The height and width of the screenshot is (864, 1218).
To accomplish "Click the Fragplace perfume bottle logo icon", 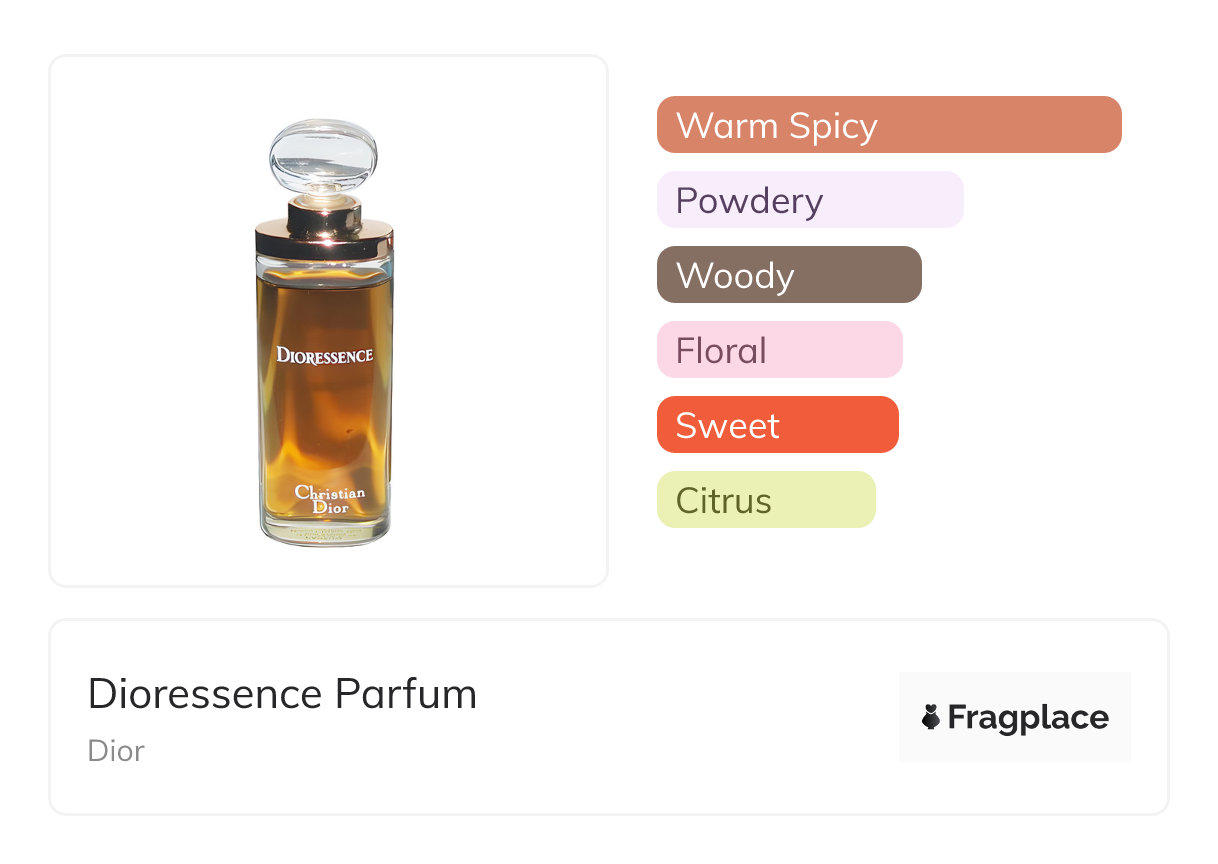I will point(931,717).
